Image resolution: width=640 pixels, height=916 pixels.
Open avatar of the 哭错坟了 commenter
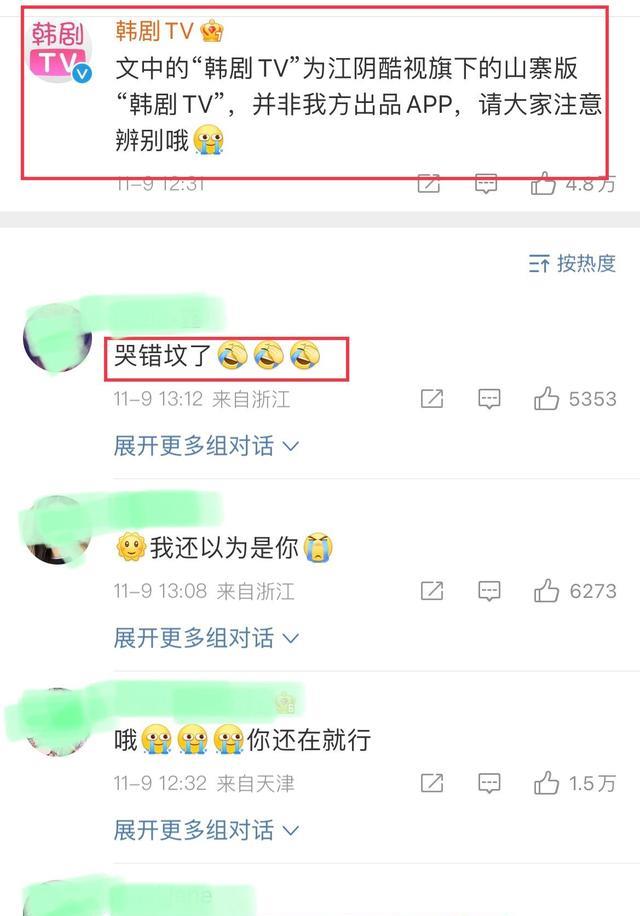coord(57,337)
